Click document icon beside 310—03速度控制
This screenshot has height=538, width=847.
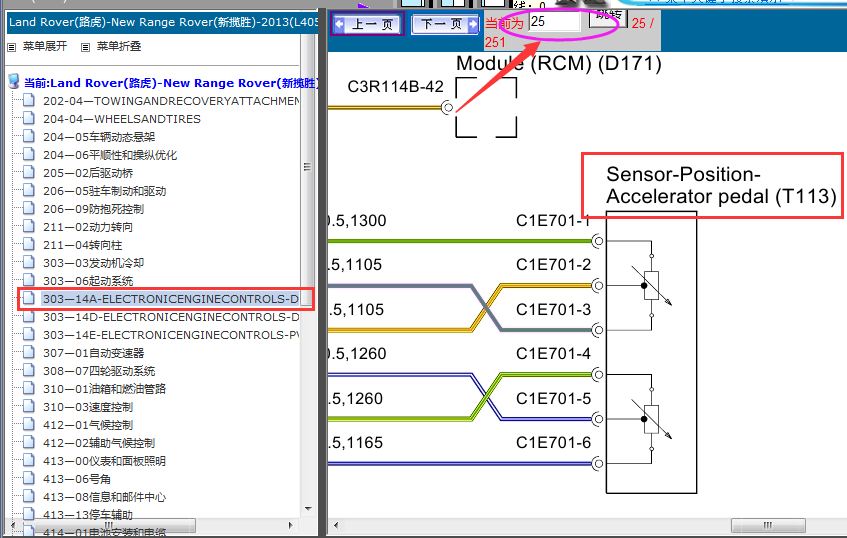(29, 406)
